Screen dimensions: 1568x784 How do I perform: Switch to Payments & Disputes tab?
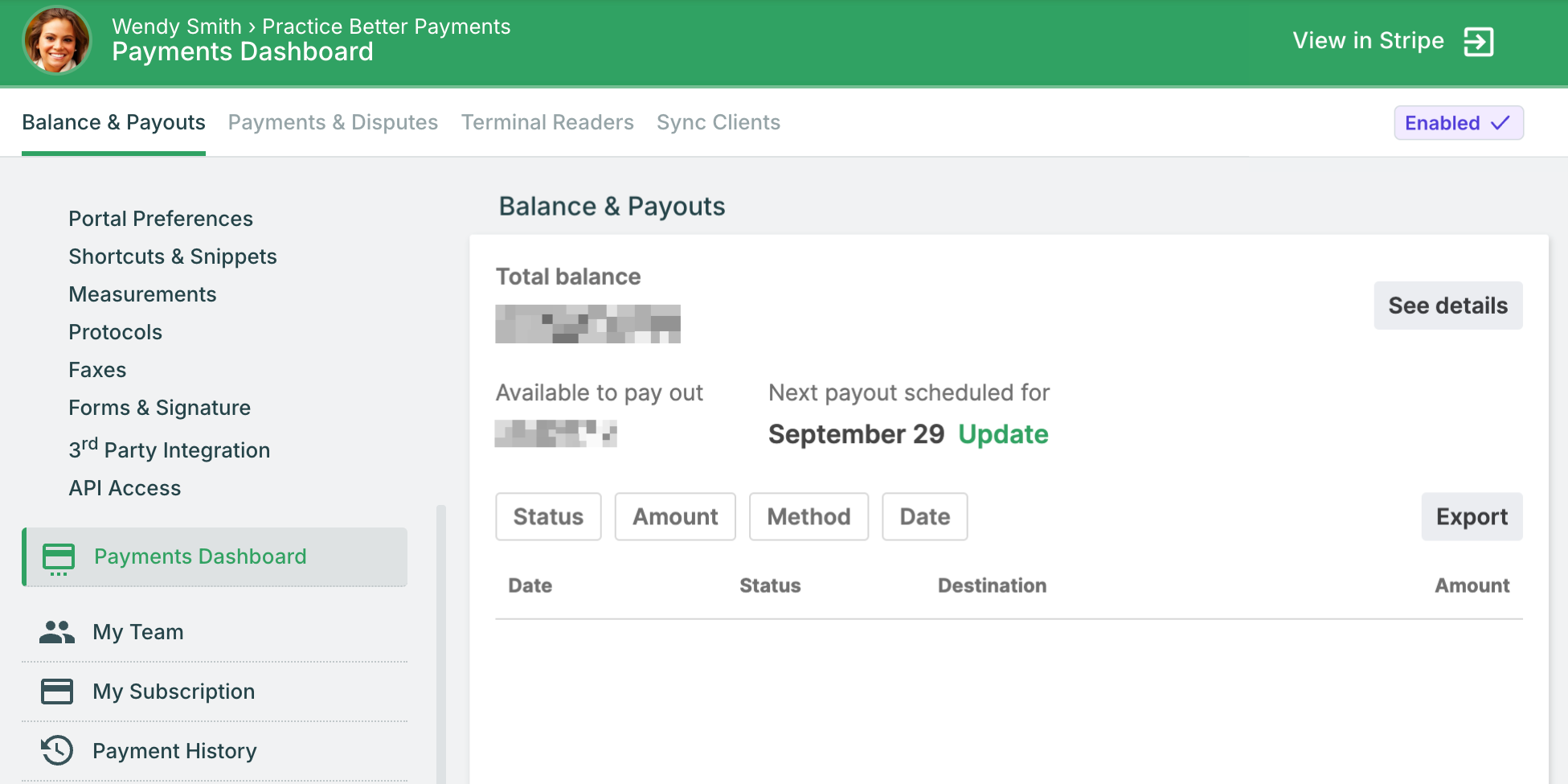[x=333, y=122]
